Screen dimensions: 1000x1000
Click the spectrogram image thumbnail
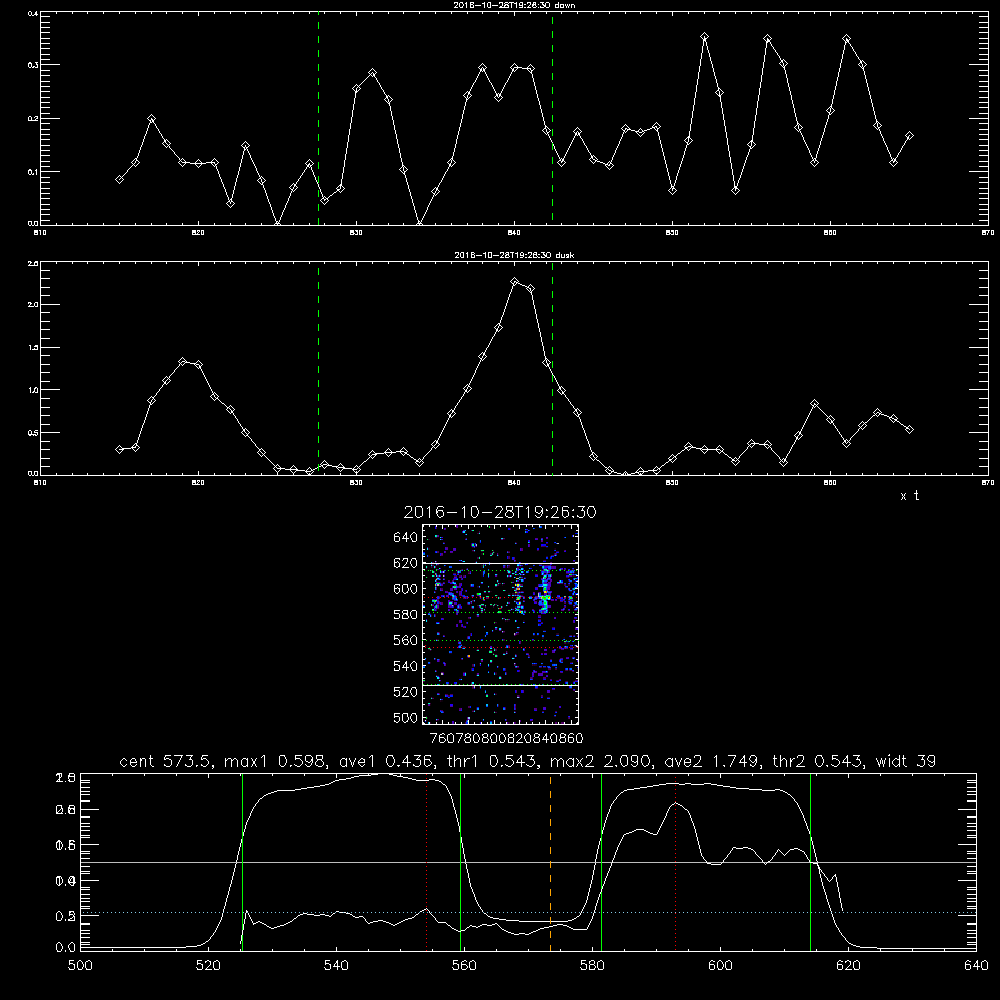pos(500,624)
